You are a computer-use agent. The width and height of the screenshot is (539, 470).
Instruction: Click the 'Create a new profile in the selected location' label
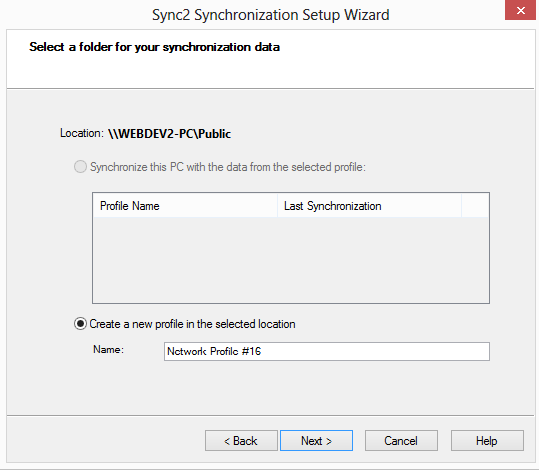pos(192,324)
